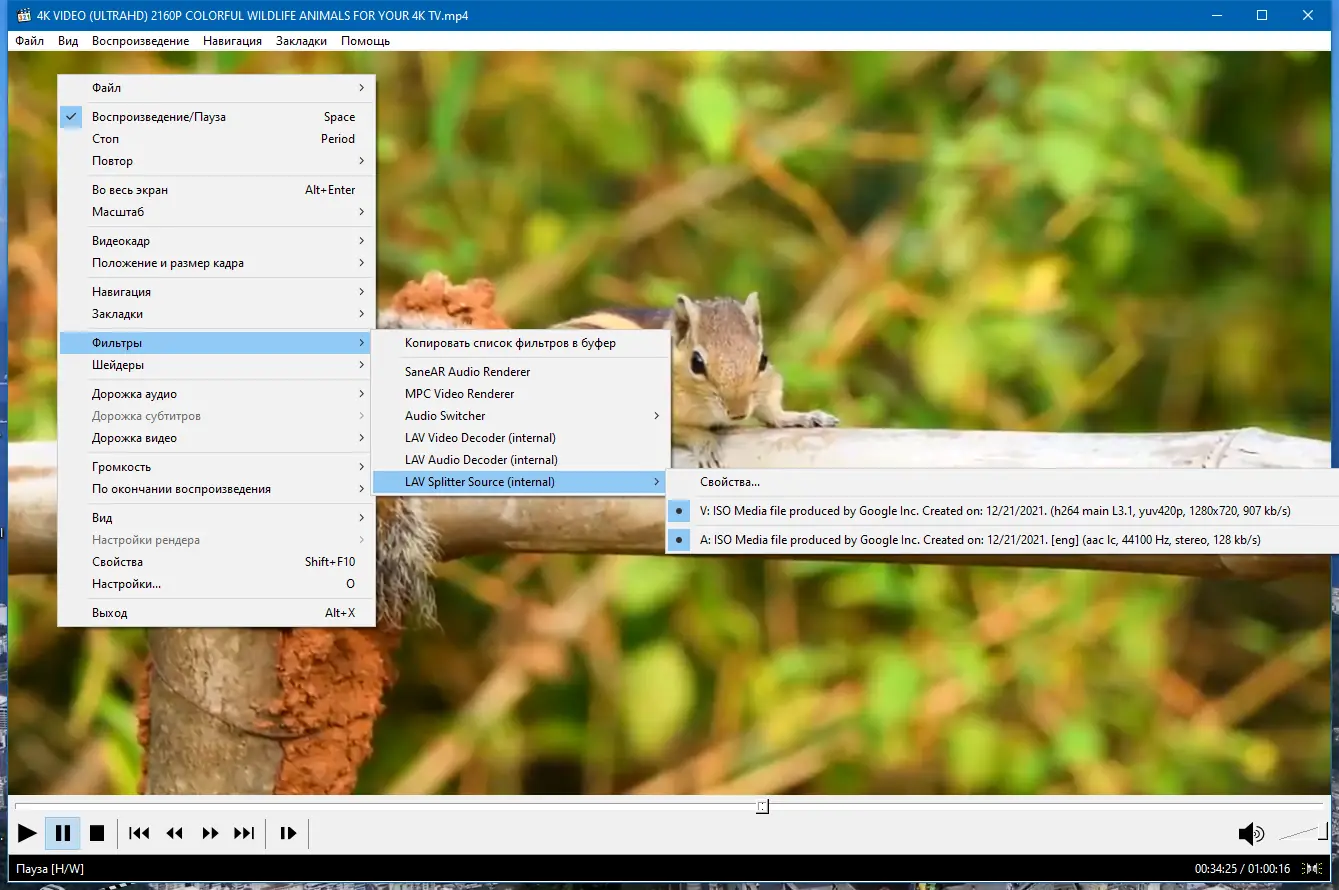Expand the Файл submenu in context menu
This screenshot has height=890, width=1339.
pyautogui.click(x=216, y=88)
